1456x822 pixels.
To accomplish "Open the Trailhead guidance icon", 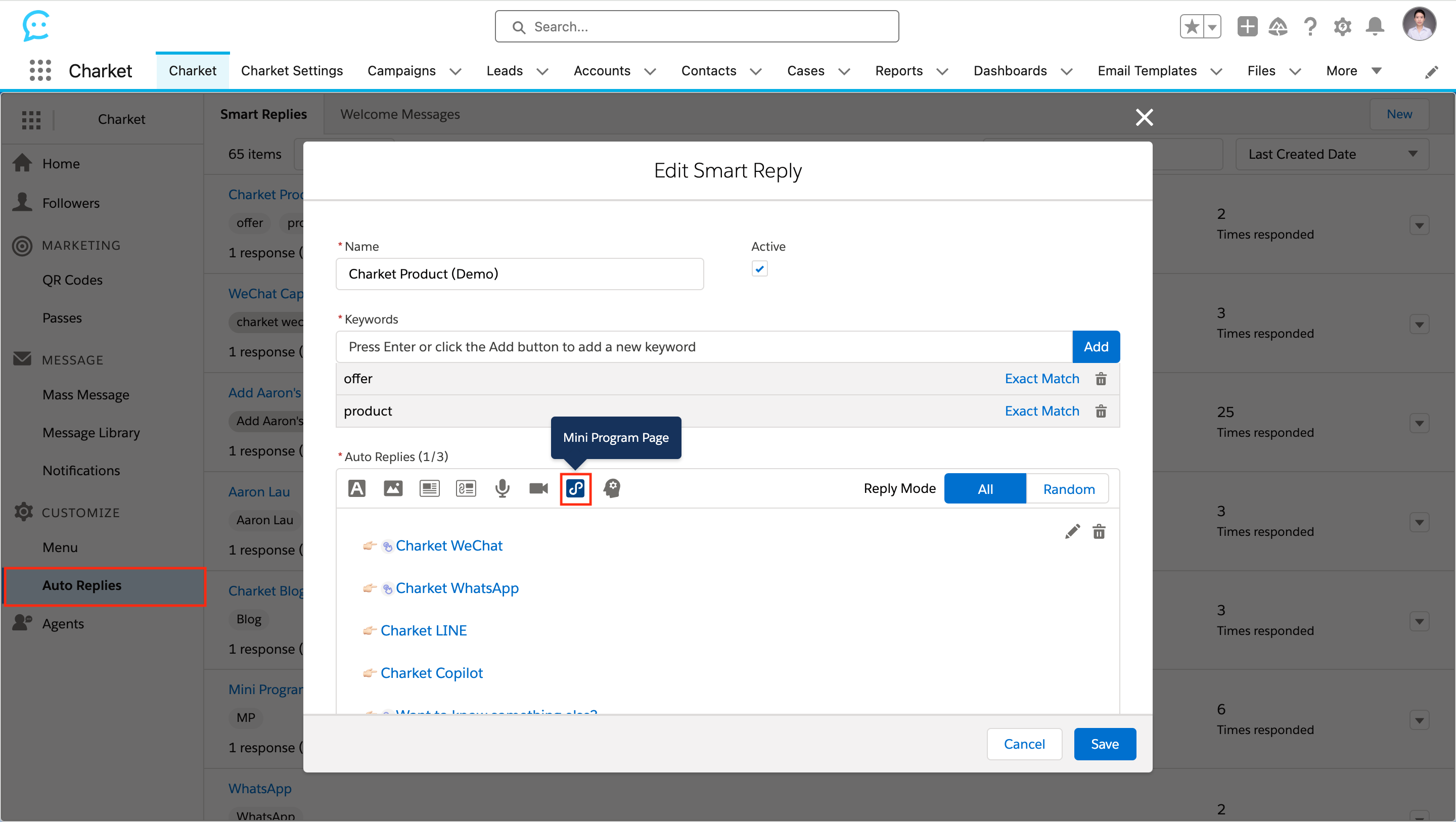I will click(1278, 27).
